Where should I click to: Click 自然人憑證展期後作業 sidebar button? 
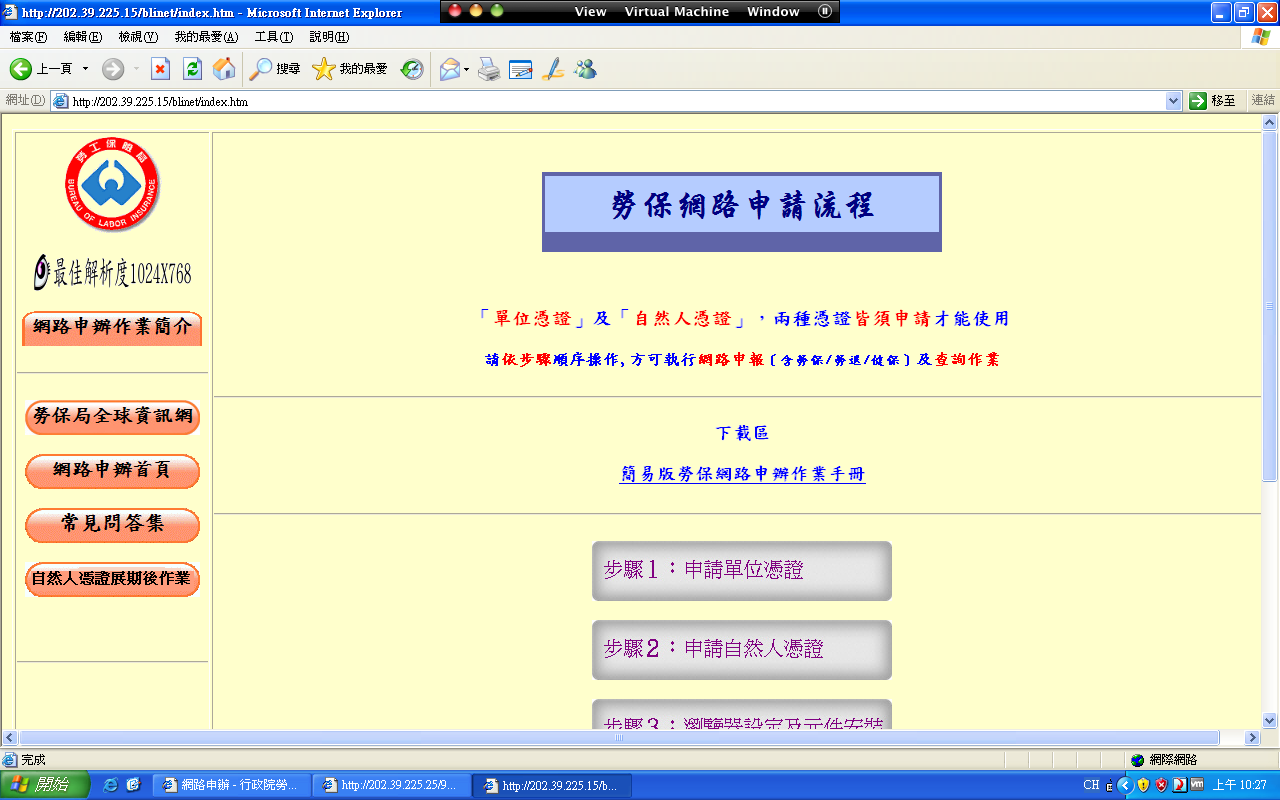(x=112, y=579)
